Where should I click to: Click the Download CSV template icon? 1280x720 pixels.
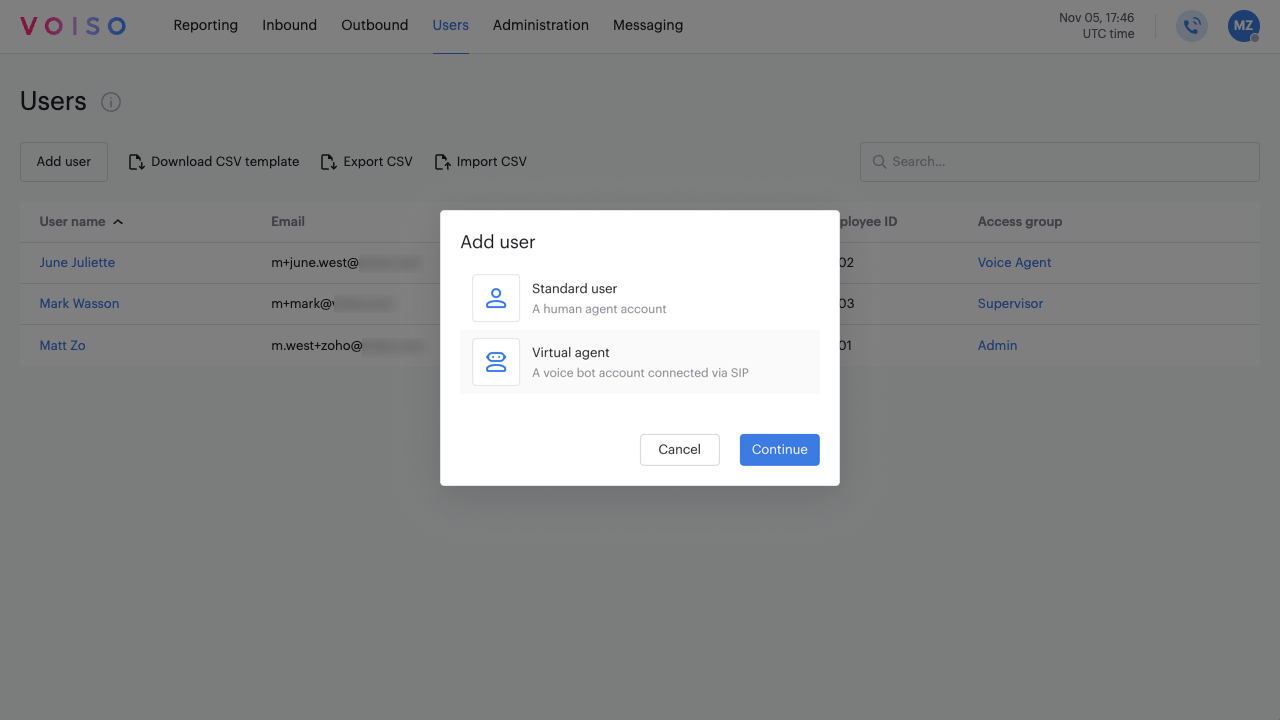(x=135, y=161)
